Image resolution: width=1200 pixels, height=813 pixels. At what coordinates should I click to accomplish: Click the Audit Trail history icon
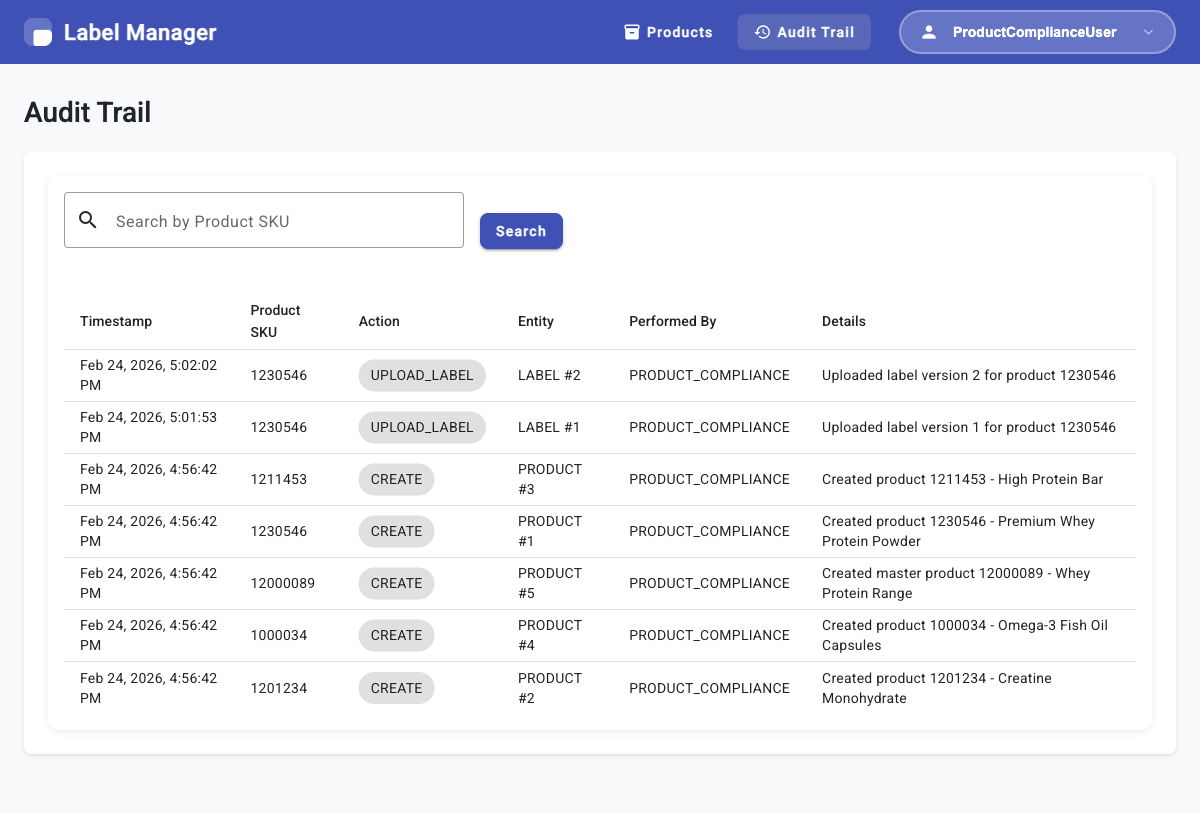[762, 32]
